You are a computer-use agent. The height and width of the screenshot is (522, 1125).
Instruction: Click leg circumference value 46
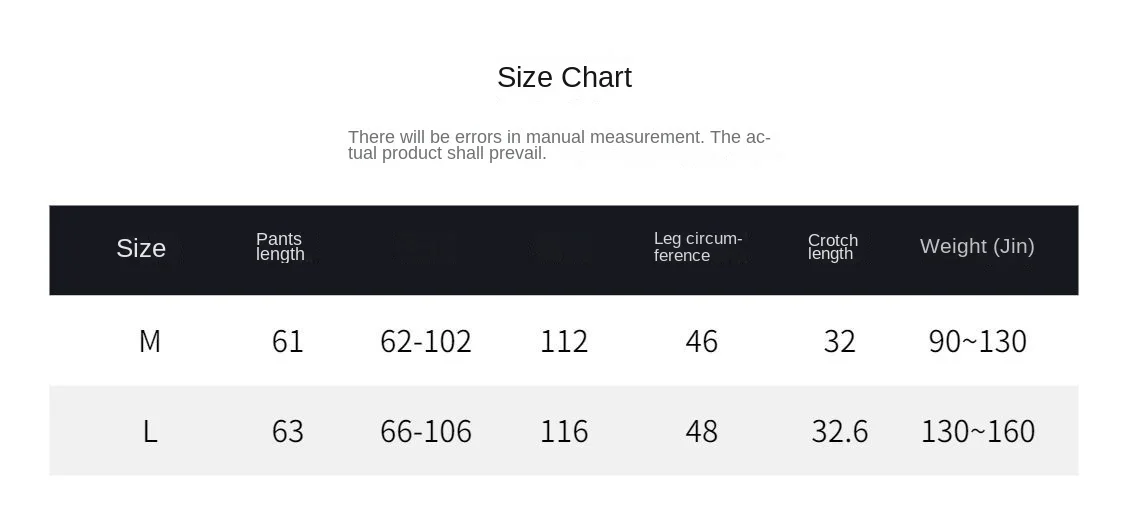click(701, 341)
